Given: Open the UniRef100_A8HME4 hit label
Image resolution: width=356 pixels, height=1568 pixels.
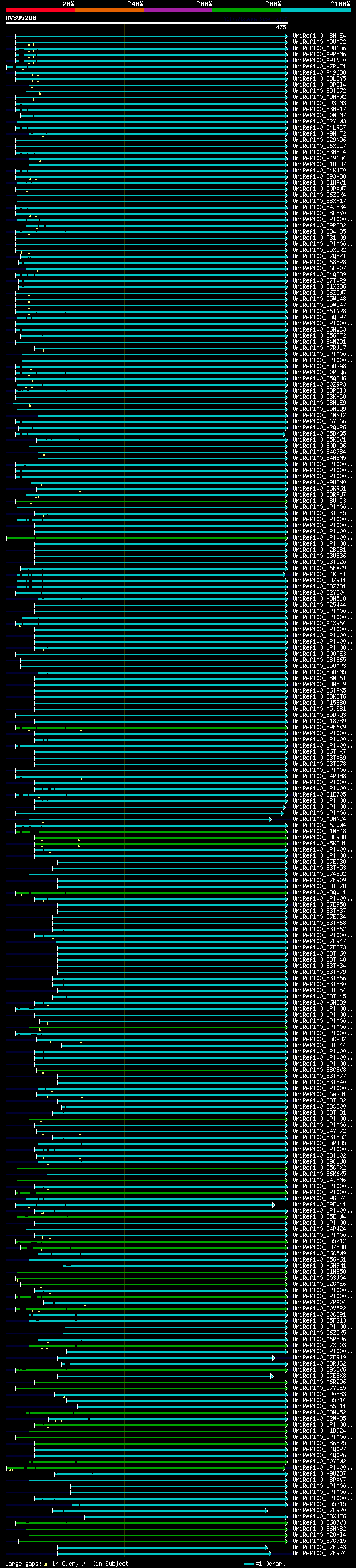Looking at the screenshot, I should [319, 36].
